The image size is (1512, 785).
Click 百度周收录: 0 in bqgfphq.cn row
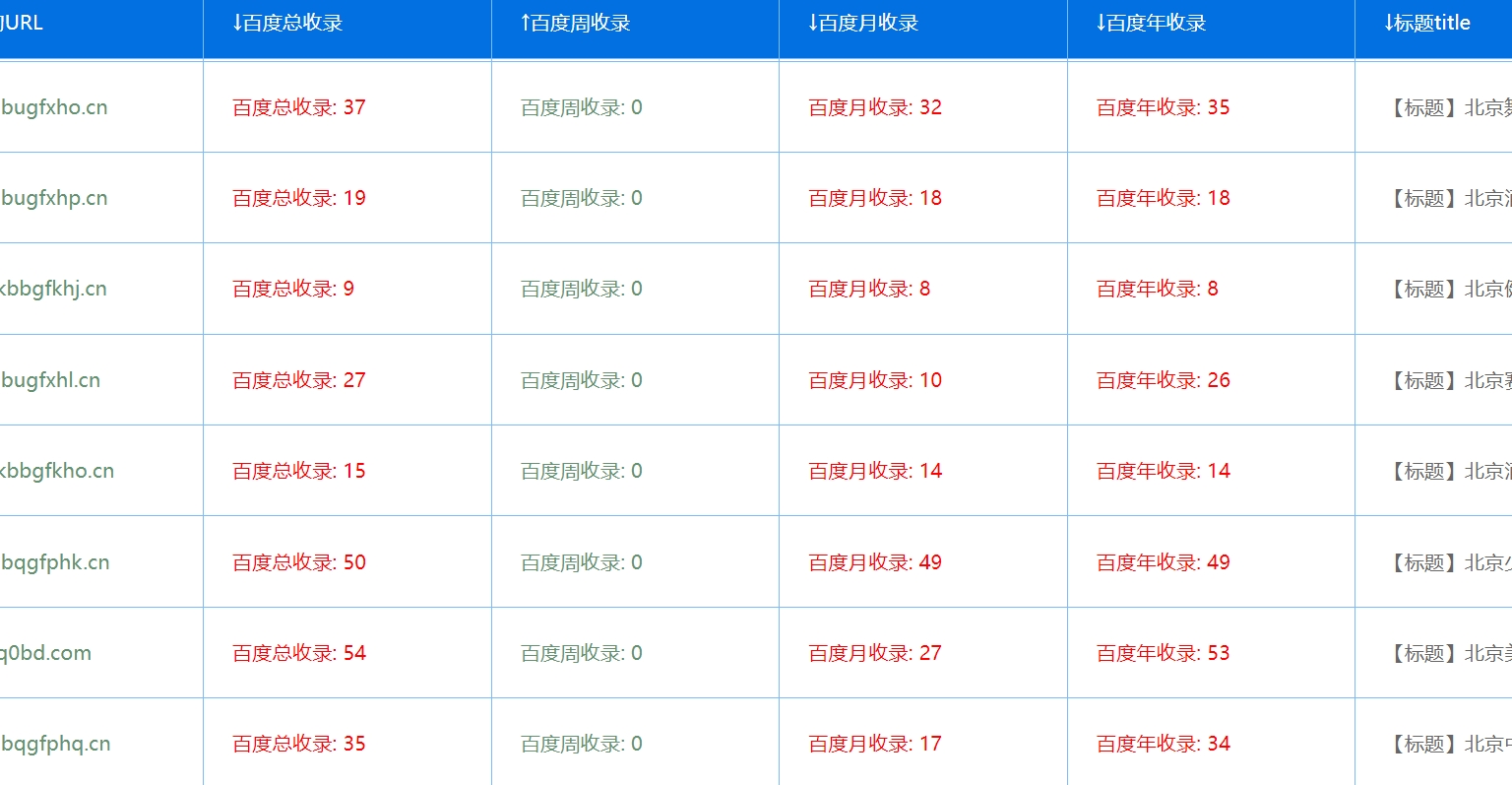582,744
